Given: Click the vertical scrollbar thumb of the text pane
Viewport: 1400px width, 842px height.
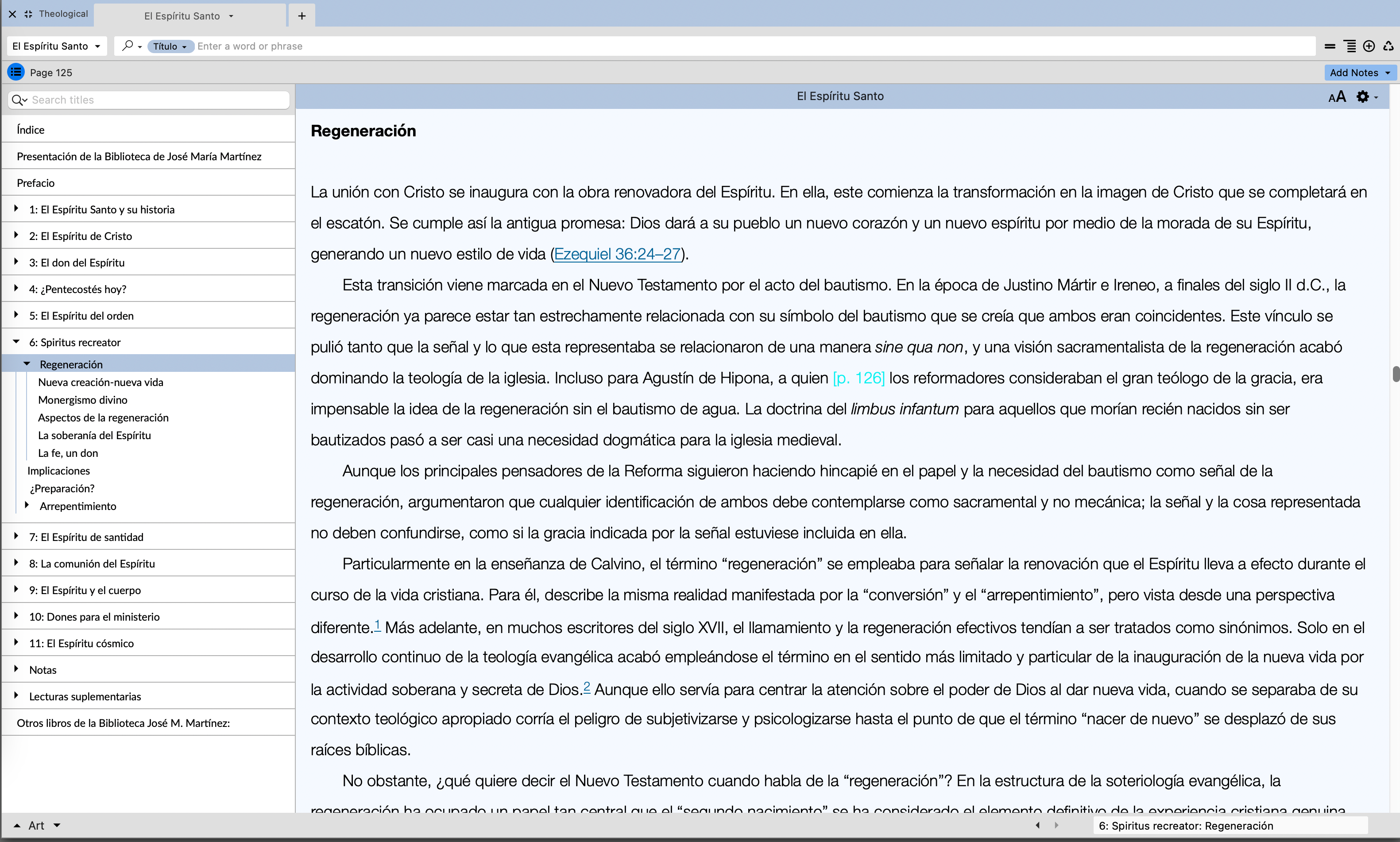Looking at the screenshot, I should point(1396,375).
